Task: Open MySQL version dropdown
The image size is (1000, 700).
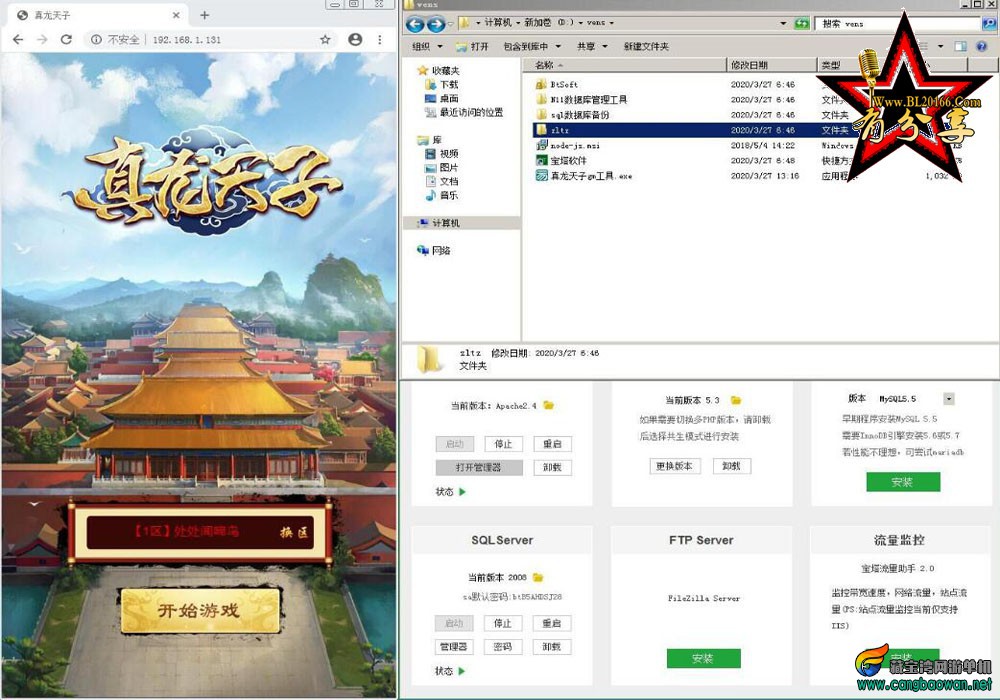Action: 949,399
